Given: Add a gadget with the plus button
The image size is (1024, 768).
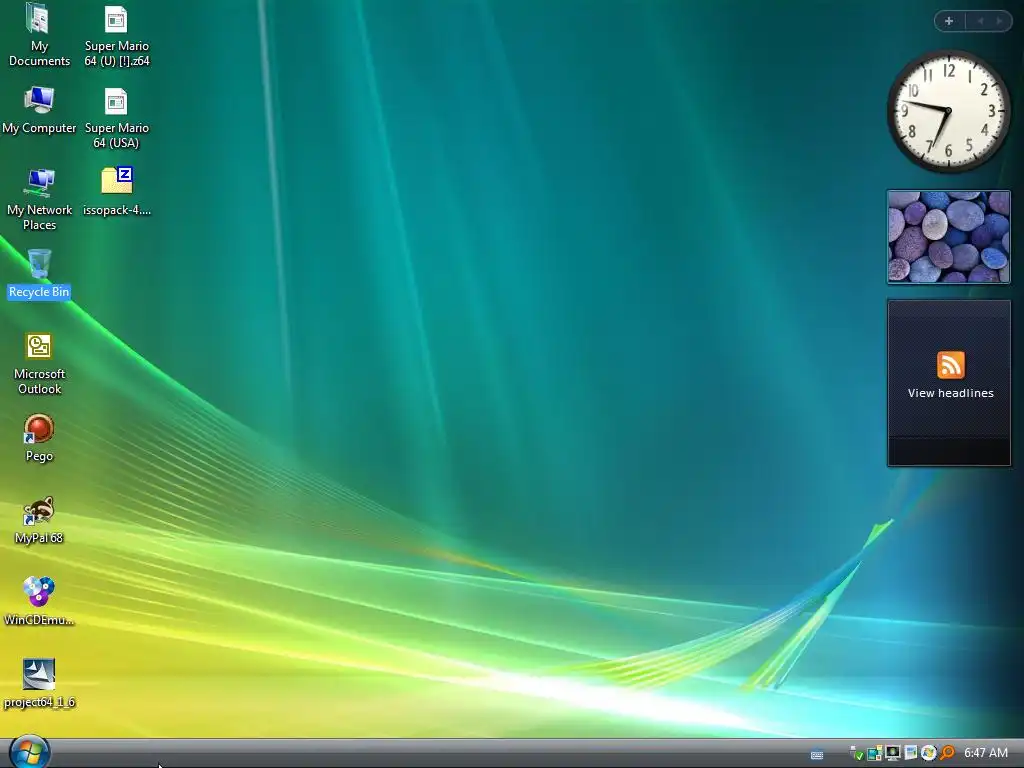Looking at the screenshot, I should (x=949, y=21).
